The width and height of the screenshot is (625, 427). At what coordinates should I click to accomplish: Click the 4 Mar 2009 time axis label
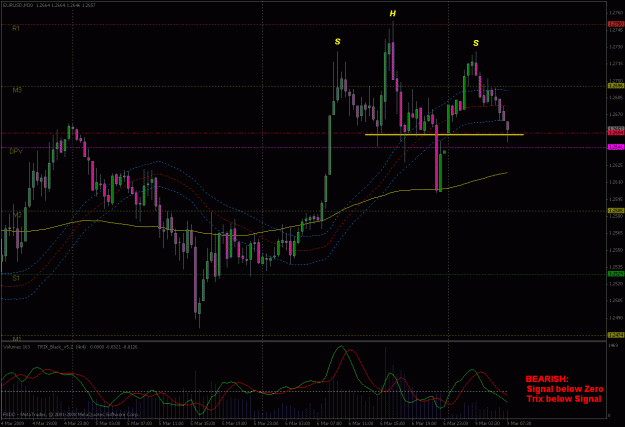click(11, 423)
